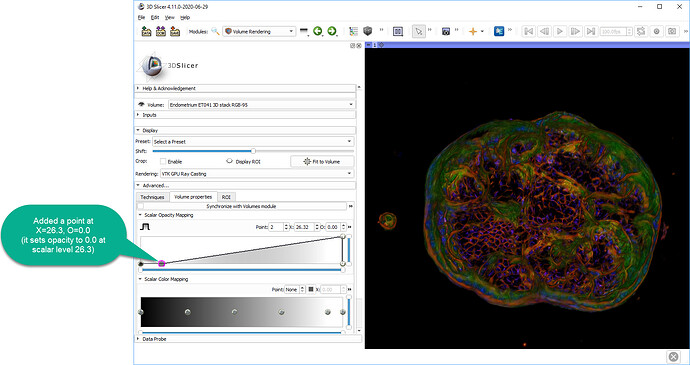The height and width of the screenshot is (365, 690).
Task: Open the Select a Preset dropdown
Action: tap(253, 142)
